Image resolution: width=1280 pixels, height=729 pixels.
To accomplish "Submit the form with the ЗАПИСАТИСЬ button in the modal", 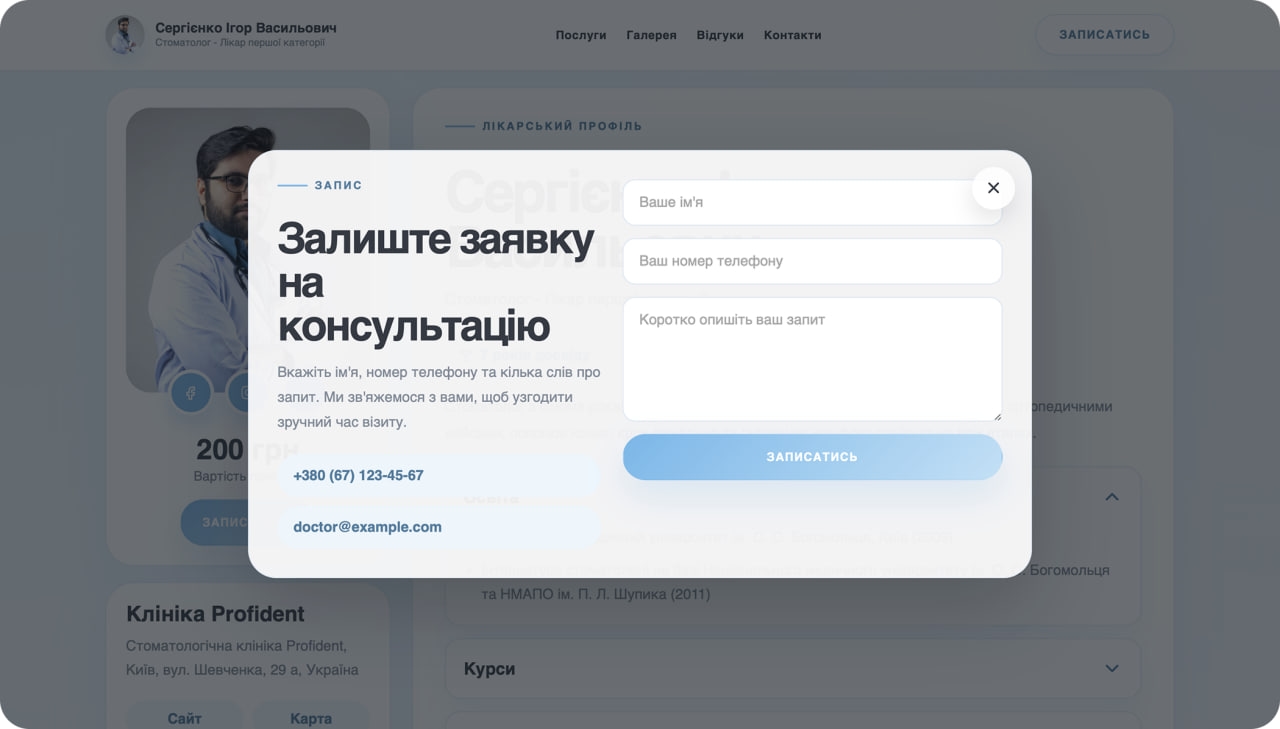I will [812, 457].
